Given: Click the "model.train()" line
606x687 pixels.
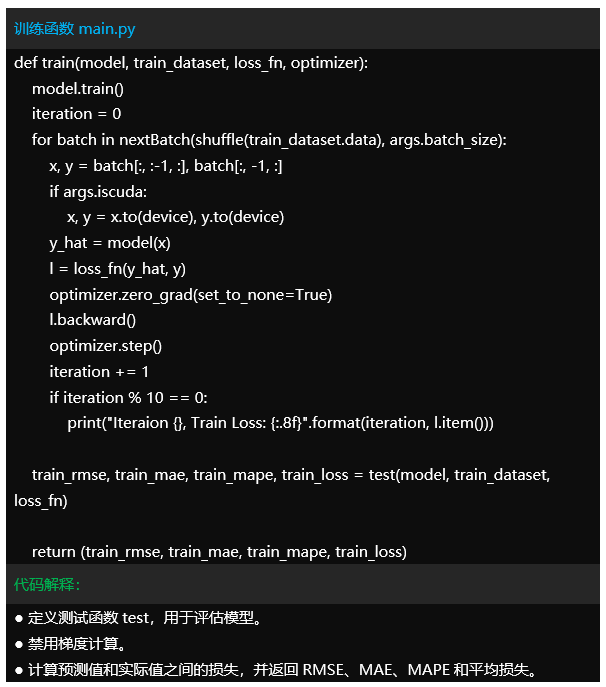Looking at the screenshot, I should (x=78, y=89).
